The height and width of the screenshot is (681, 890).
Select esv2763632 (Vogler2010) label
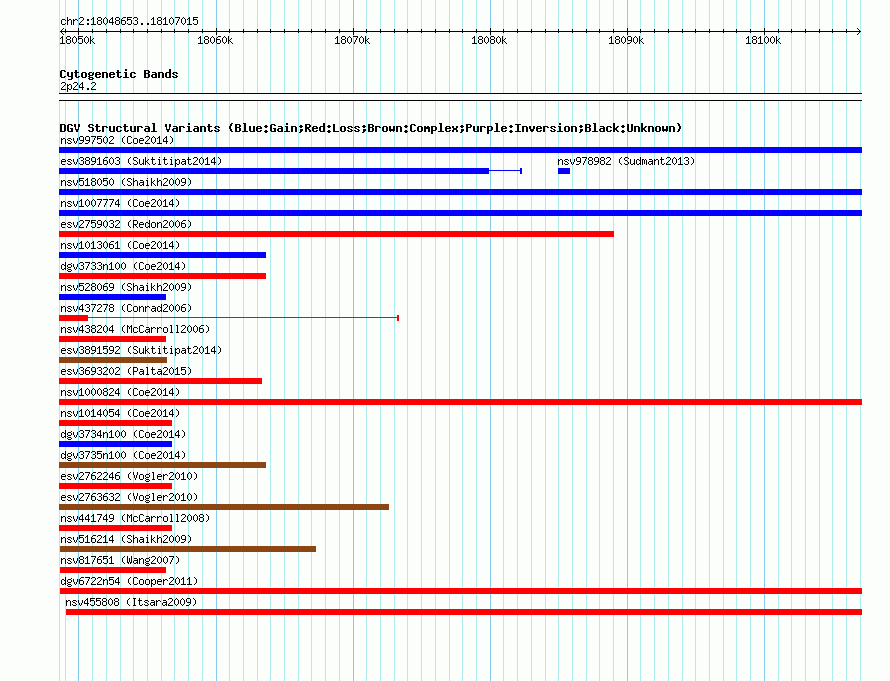tap(129, 497)
